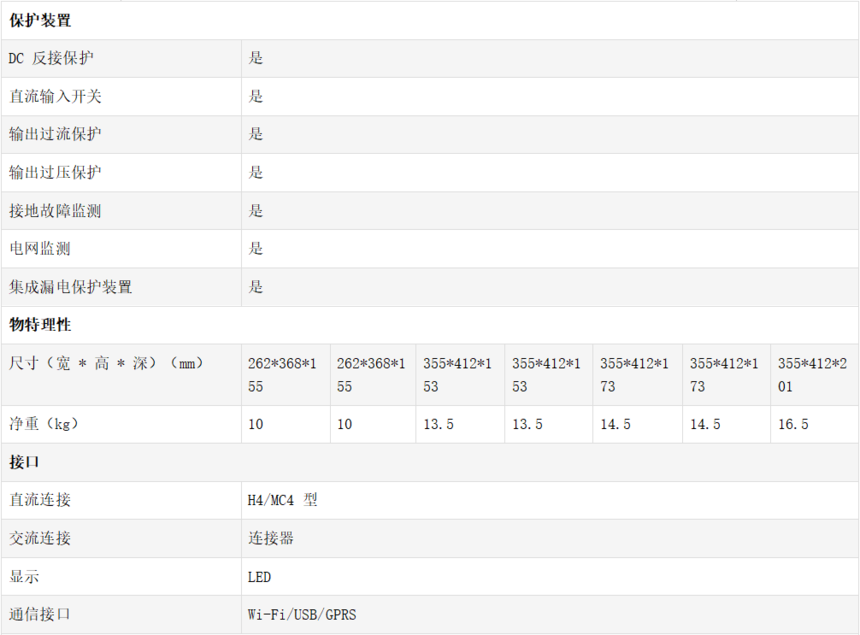The height and width of the screenshot is (635, 860).
Task: Select the 接地故障监测 label cell
Action: coord(55,211)
